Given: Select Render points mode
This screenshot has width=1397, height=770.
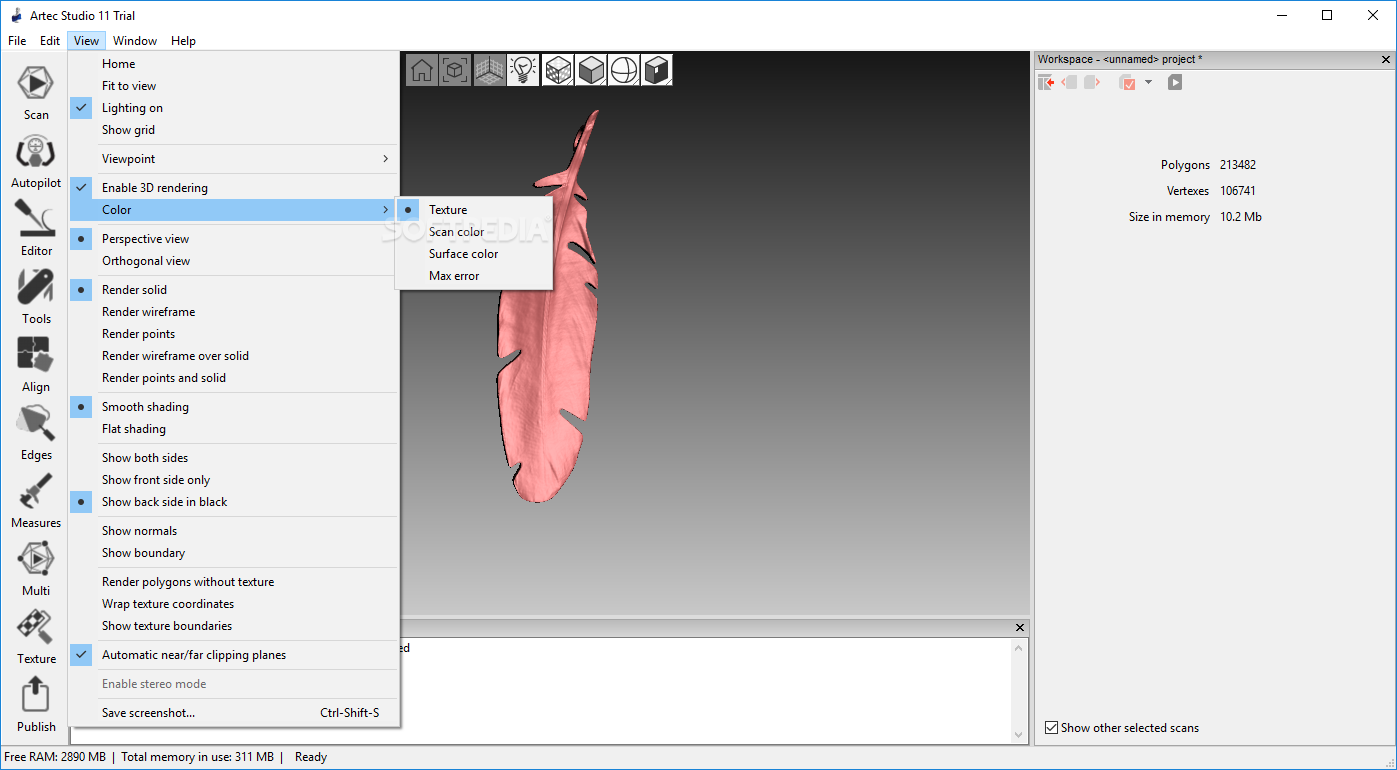Looking at the screenshot, I should (234, 334).
